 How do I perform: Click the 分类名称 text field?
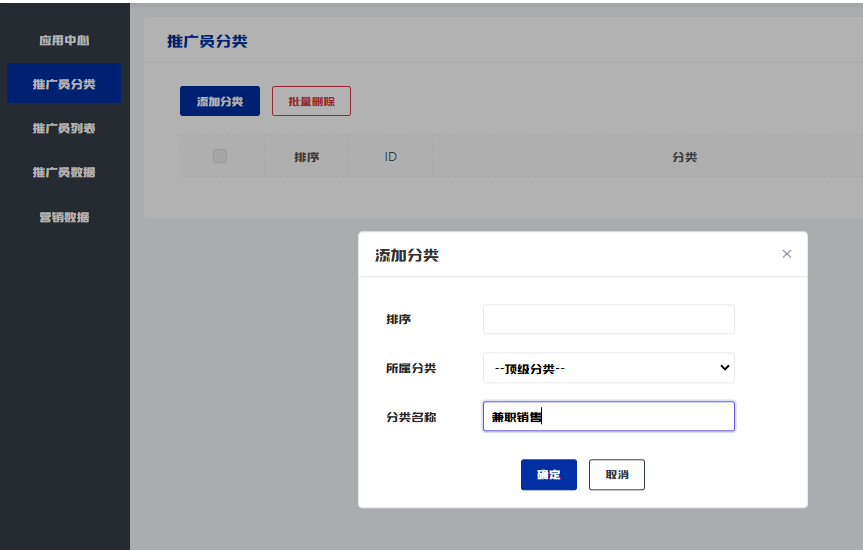click(608, 417)
